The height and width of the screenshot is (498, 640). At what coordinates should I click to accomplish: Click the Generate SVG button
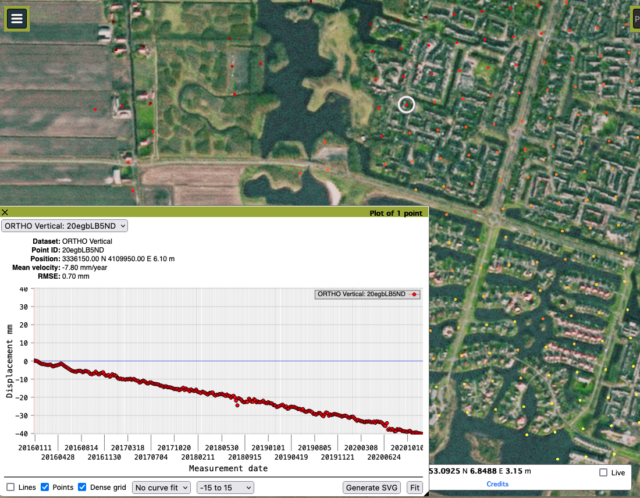coord(371,487)
